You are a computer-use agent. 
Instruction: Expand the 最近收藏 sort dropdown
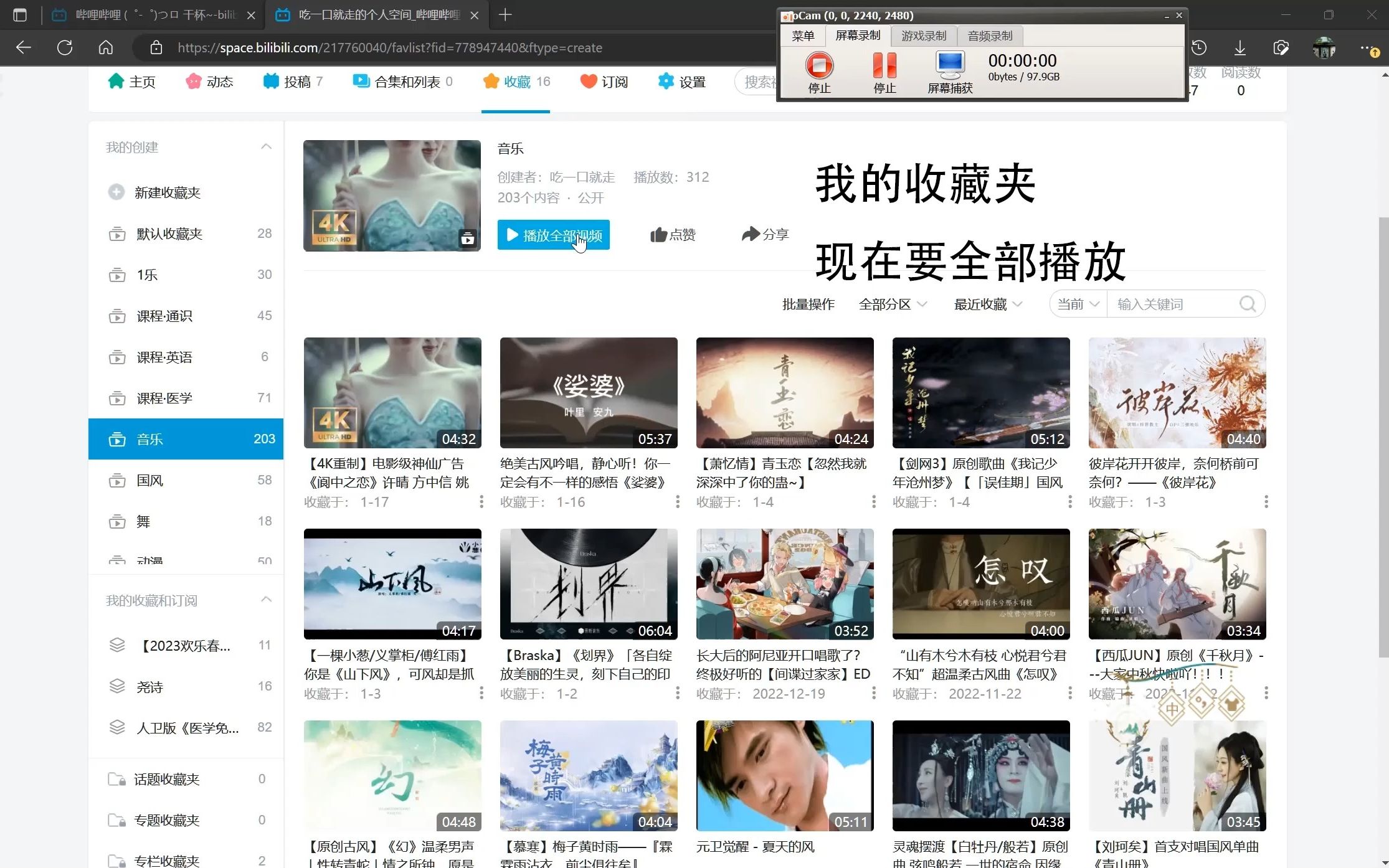click(x=988, y=304)
